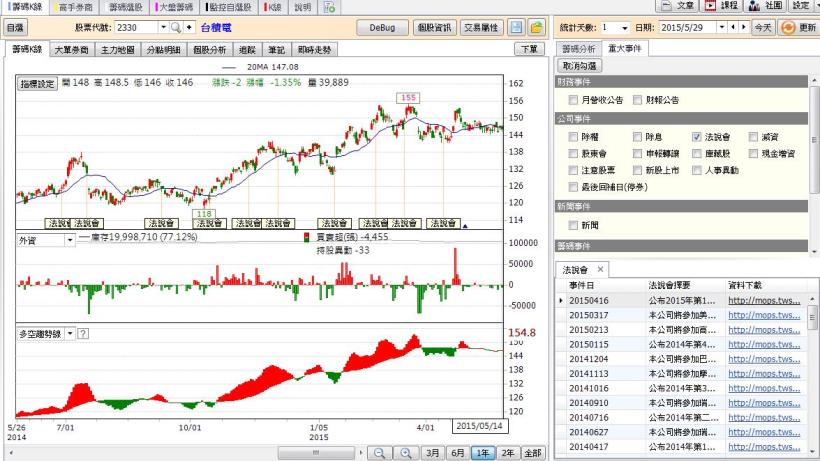This screenshot has height=461, width=820.
Task: Click 指標設定 indicator settings button
Action: pos(37,84)
